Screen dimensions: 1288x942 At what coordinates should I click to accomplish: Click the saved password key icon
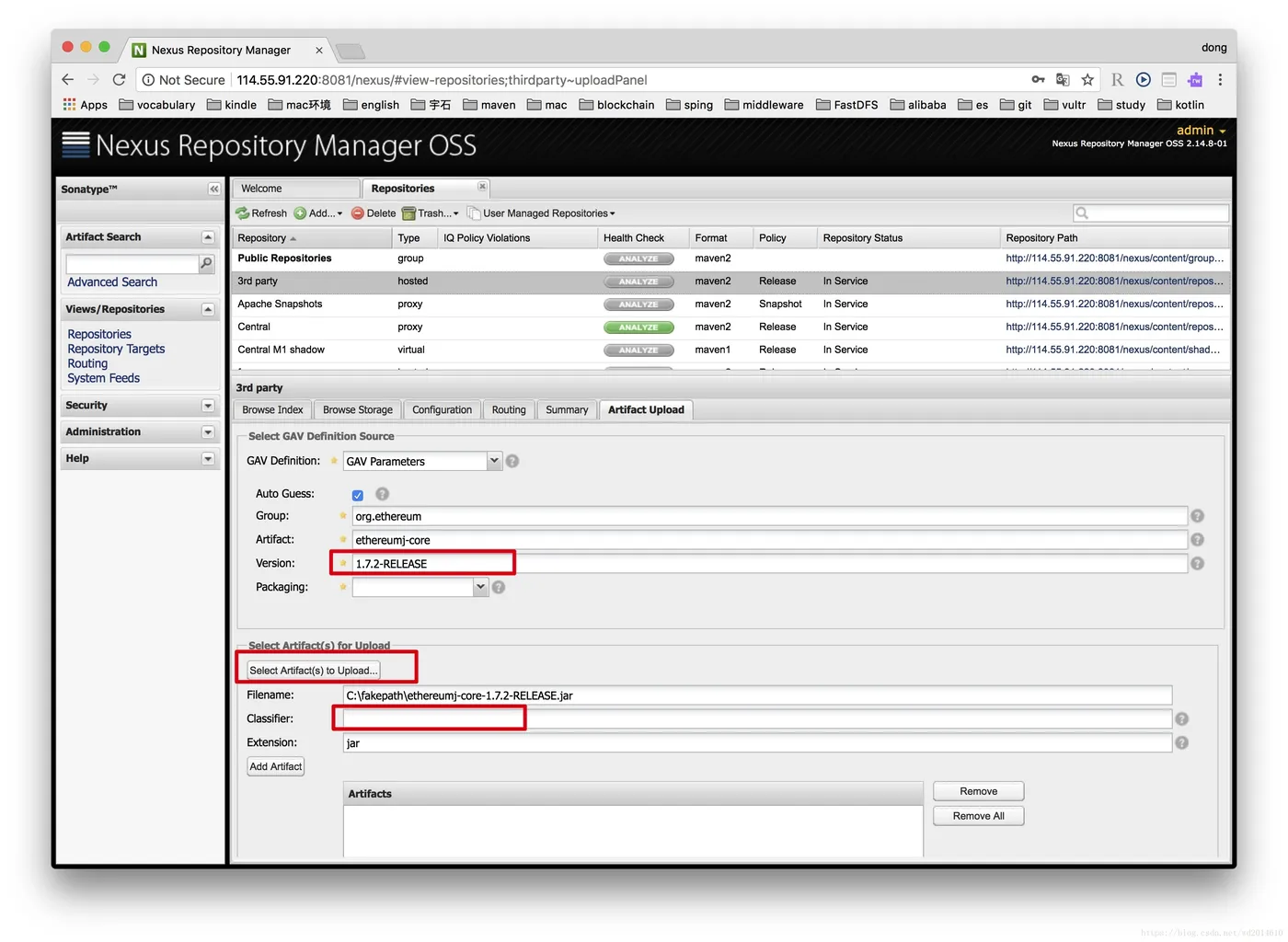coord(1038,80)
